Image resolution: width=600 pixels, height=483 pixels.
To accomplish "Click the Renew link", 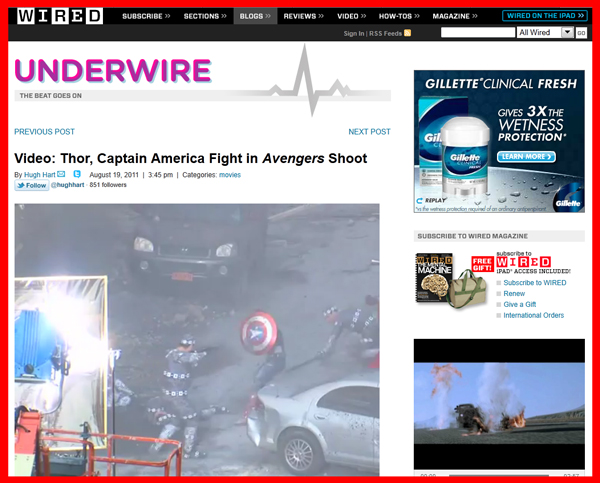I will point(514,294).
